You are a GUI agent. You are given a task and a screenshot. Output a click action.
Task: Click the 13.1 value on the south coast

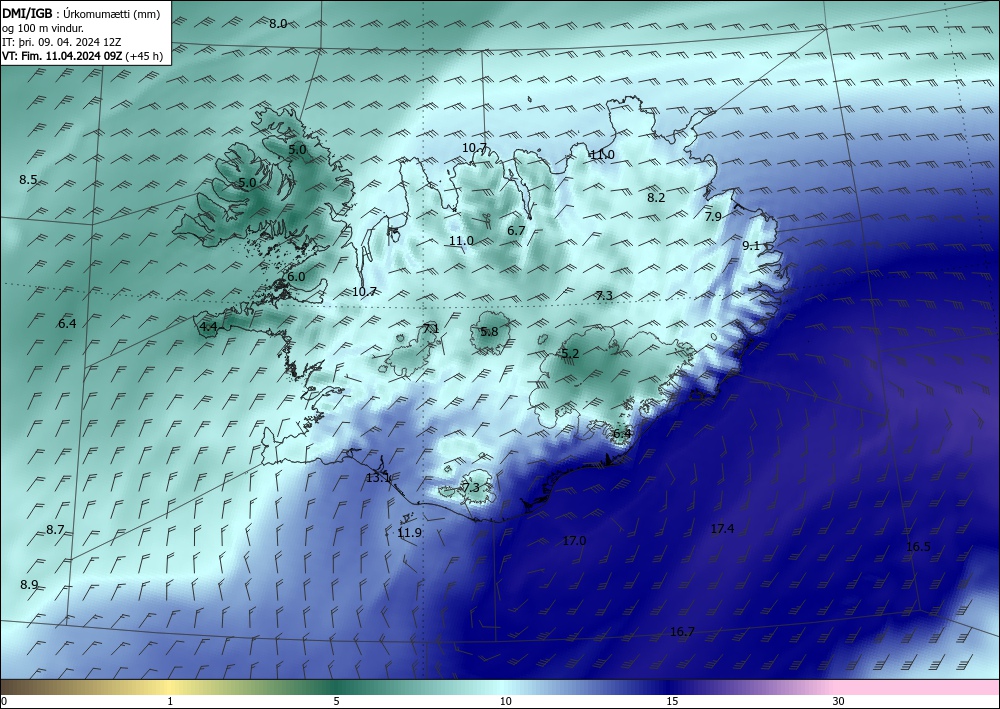point(378,478)
